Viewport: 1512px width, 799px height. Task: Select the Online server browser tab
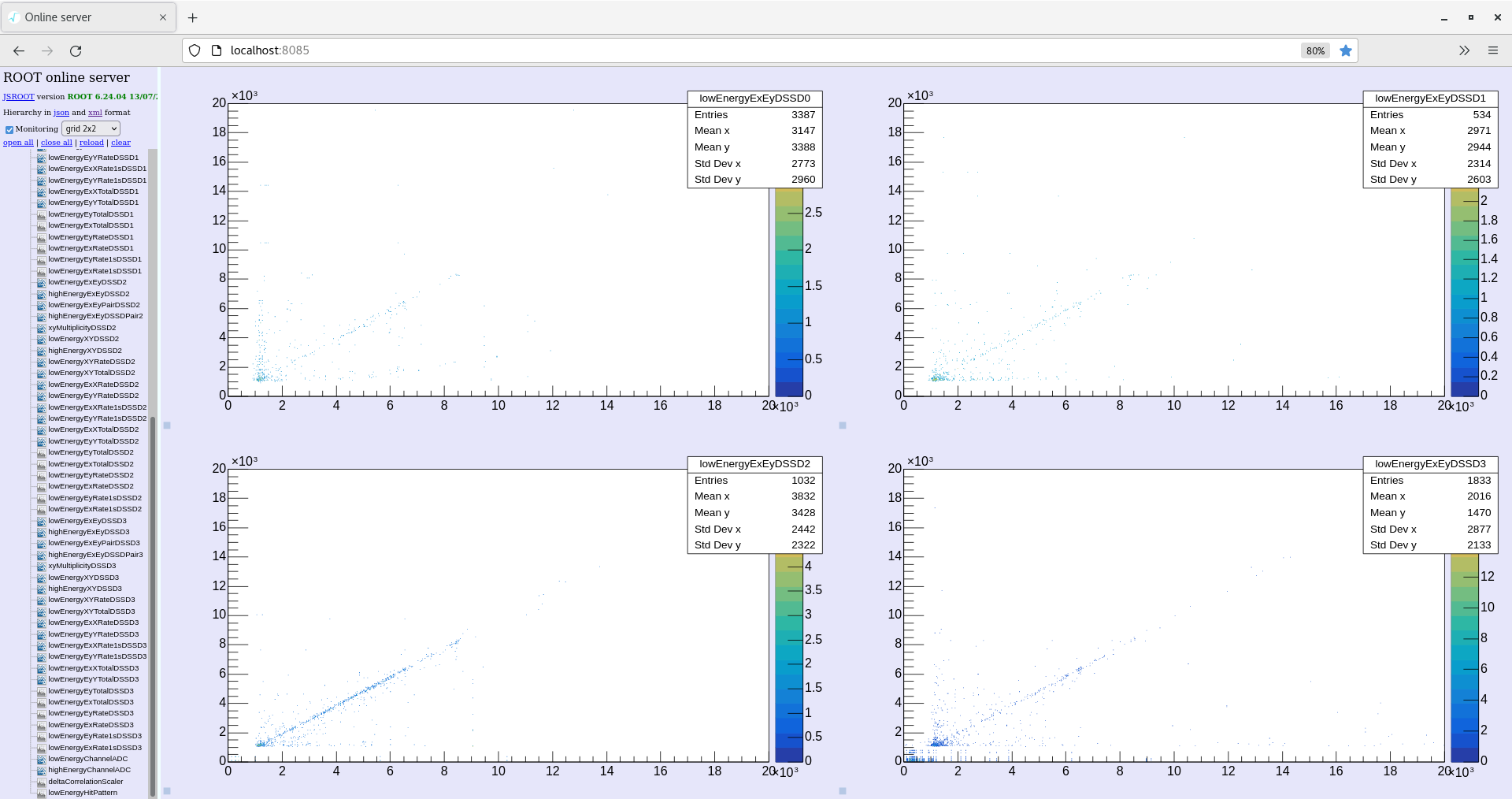pos(87,17)
